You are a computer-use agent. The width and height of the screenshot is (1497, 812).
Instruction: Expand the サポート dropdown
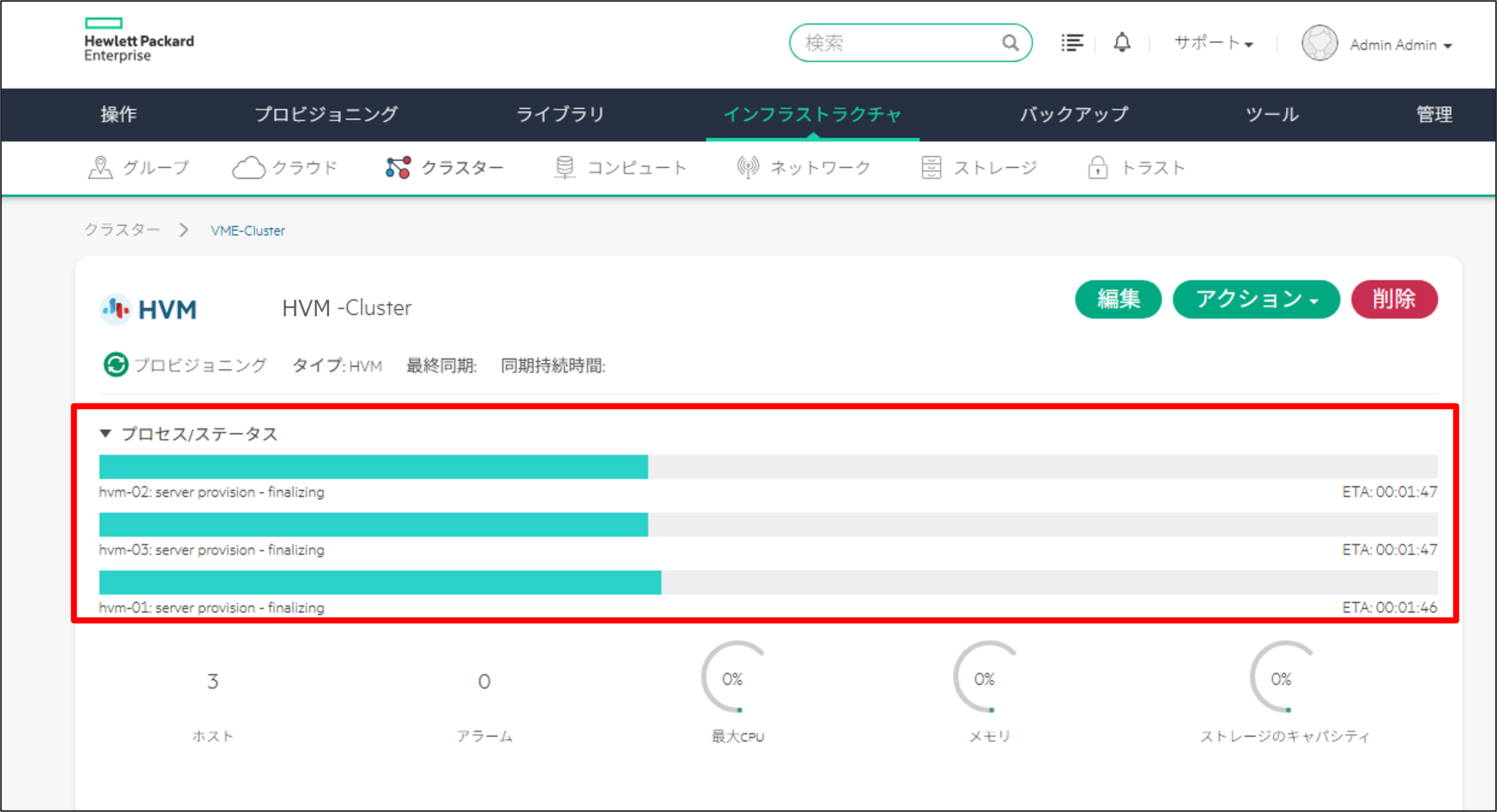click(x=1214, y=43)
